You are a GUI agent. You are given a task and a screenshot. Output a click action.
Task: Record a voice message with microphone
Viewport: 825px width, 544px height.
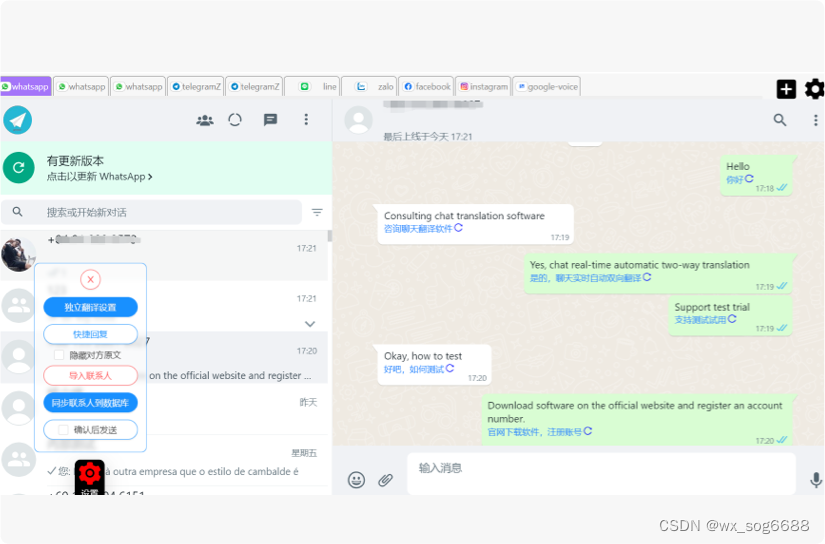816,480
